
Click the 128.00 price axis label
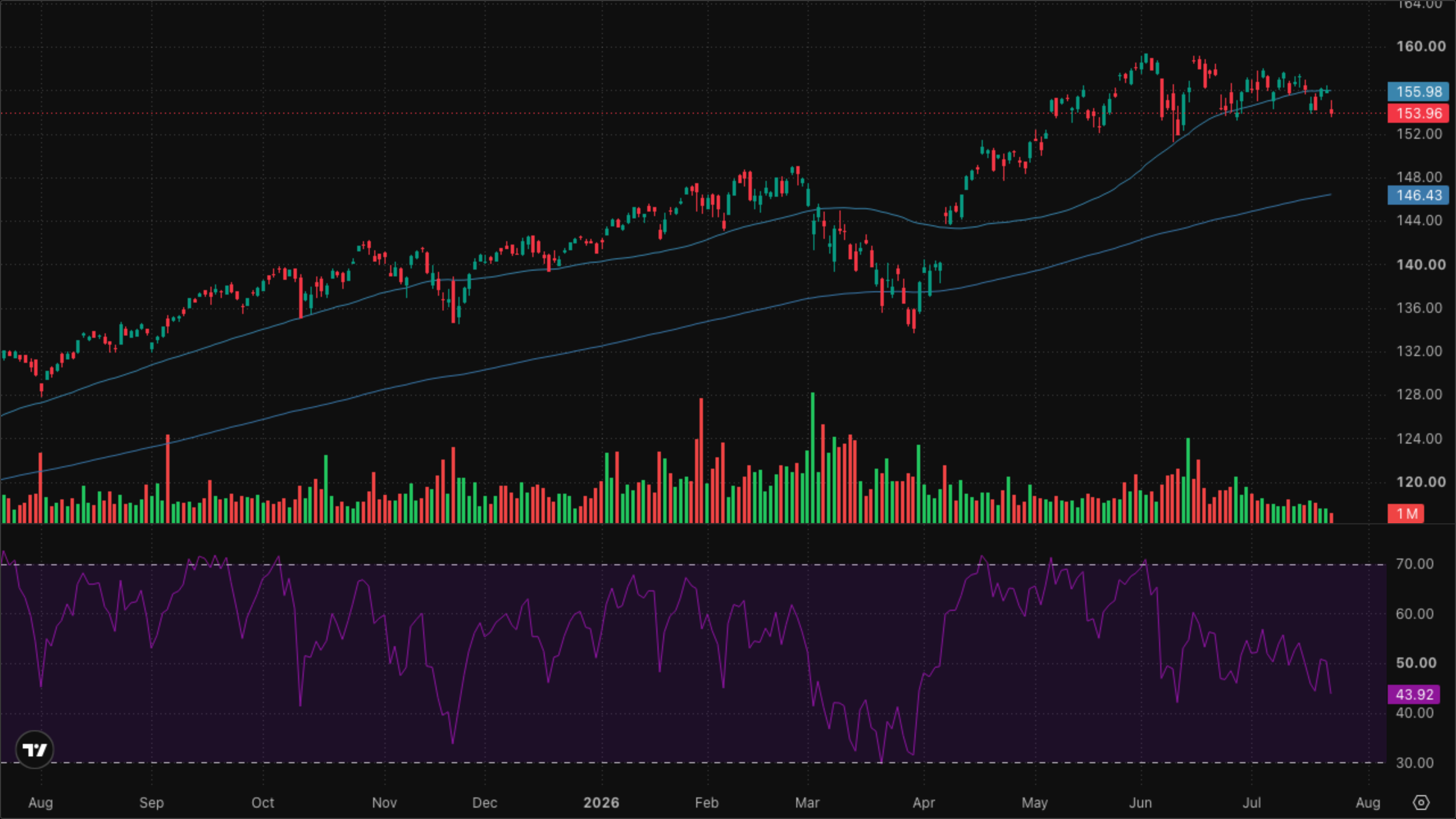click(1420, 395)
